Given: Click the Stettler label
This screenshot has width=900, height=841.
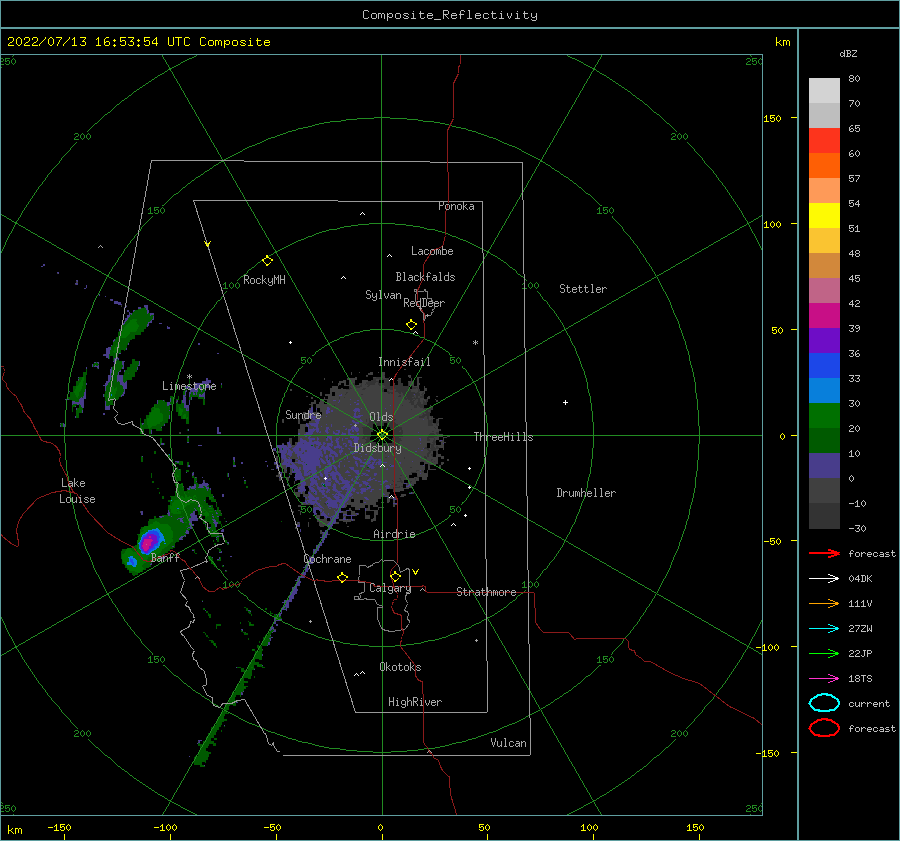Looking at the screenshot, I should click(x=583, y=289).
